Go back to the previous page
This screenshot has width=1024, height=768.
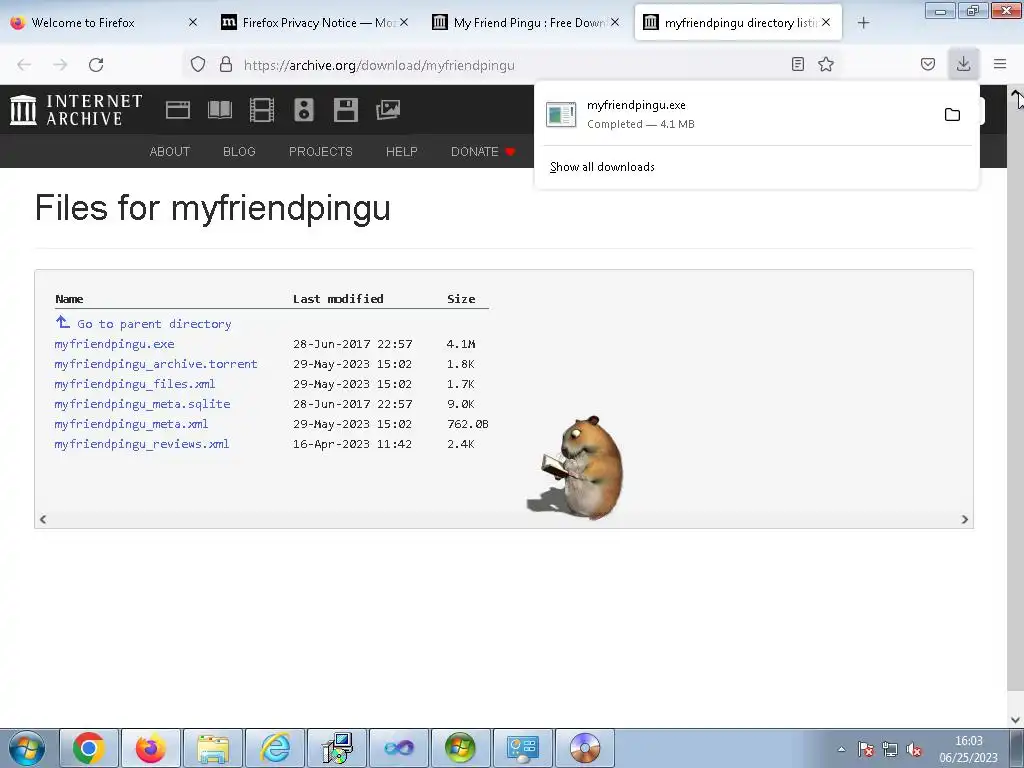coord(24,64)
